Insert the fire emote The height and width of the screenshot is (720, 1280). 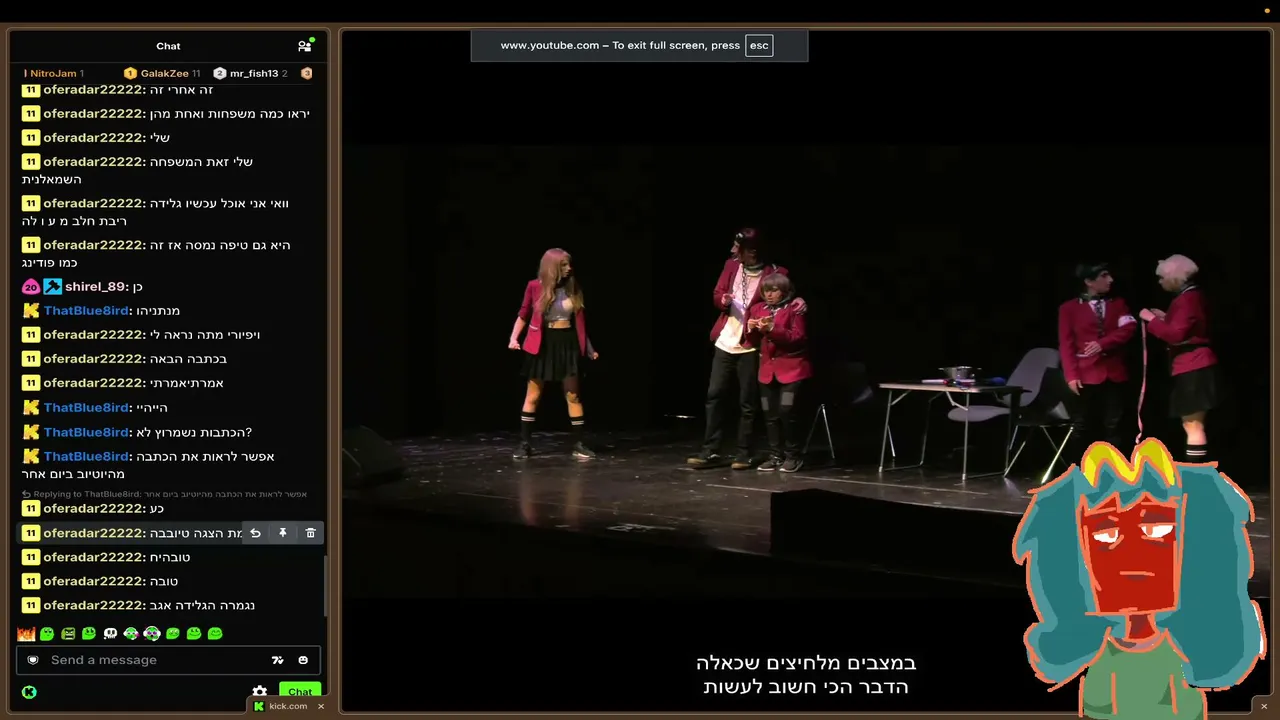click(26, 633)
